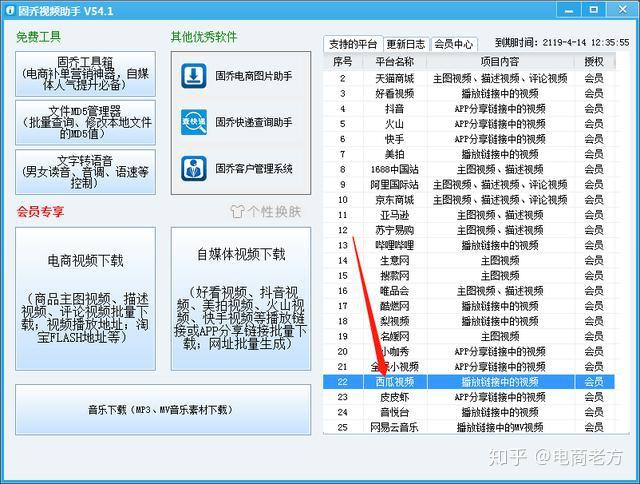The width and height of the screenshot is (640, 484).
Task: Open the 固乔工具箱 free tool
Action: coord(85,74)
